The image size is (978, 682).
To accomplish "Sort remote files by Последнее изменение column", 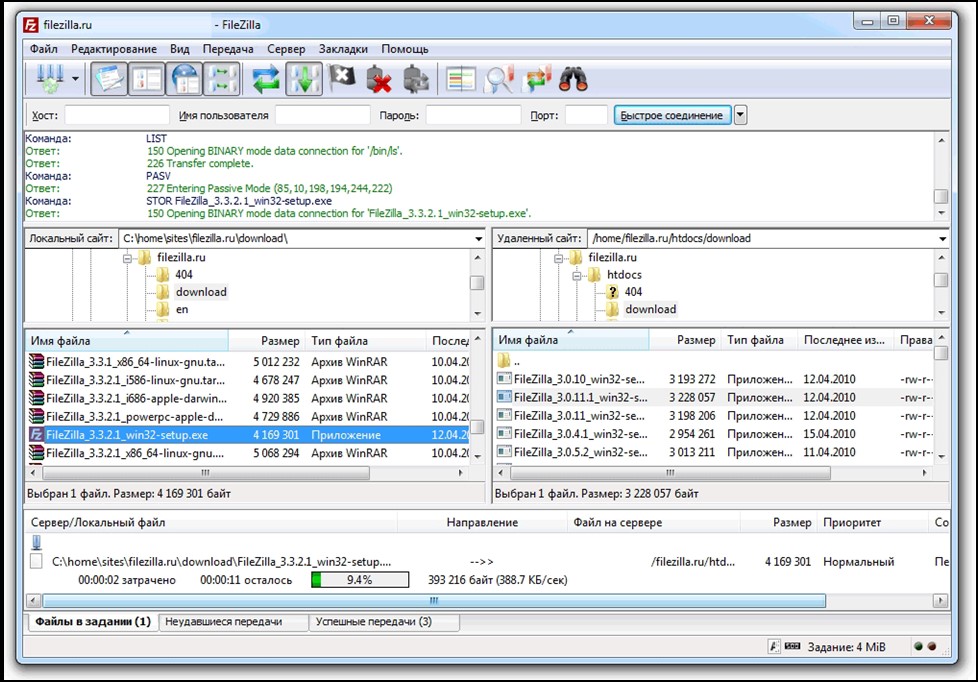I will coord(845,339).
